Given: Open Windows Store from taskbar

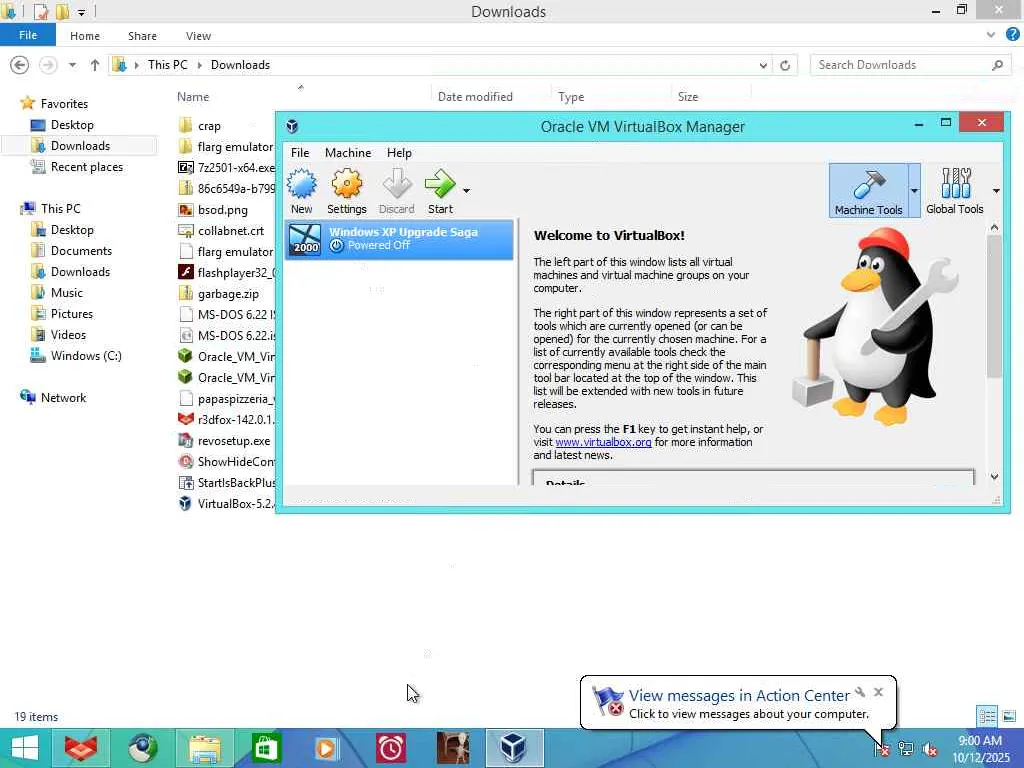Looking at the screenshot, I should click(266, 748).
